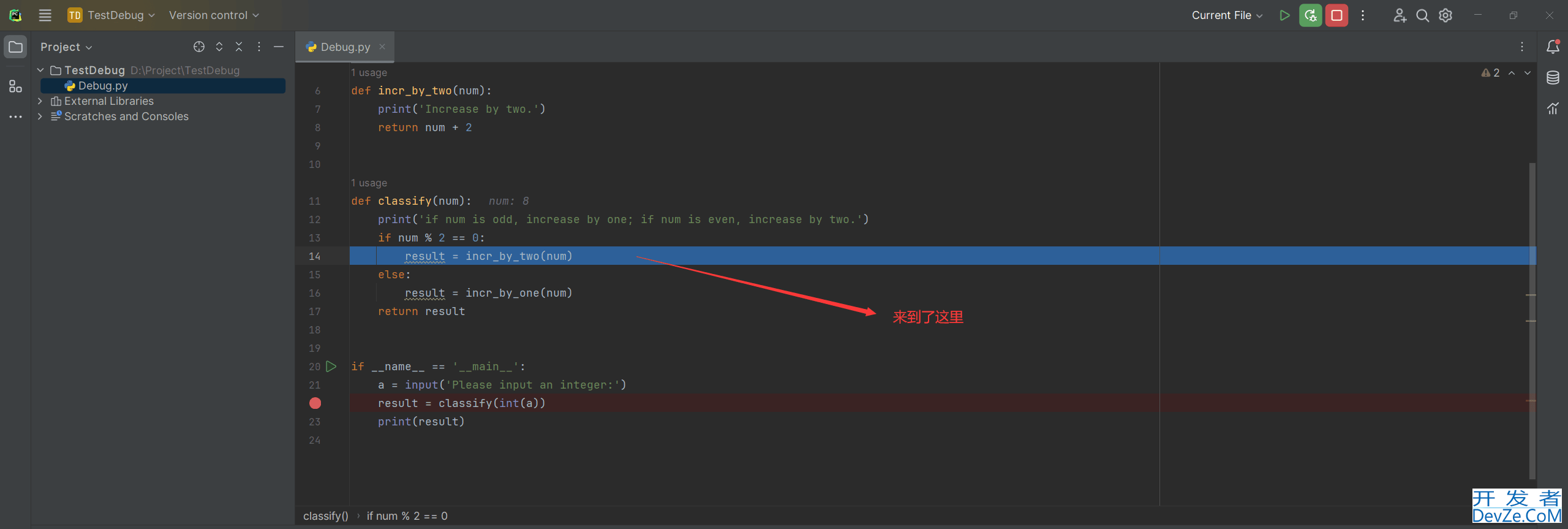The height and width of the screenshot is (529, 1568).
Task: Go to previous highlighted problem arrow
Action: pyautogui.click(x=1512, y=73)
